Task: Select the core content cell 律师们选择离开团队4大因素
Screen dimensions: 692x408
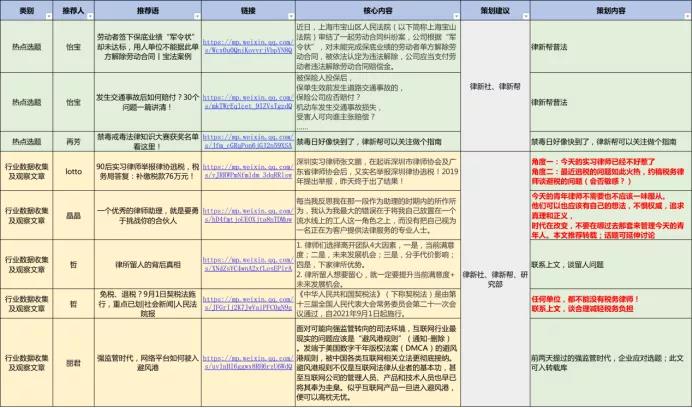Action: tap(378, 264)
